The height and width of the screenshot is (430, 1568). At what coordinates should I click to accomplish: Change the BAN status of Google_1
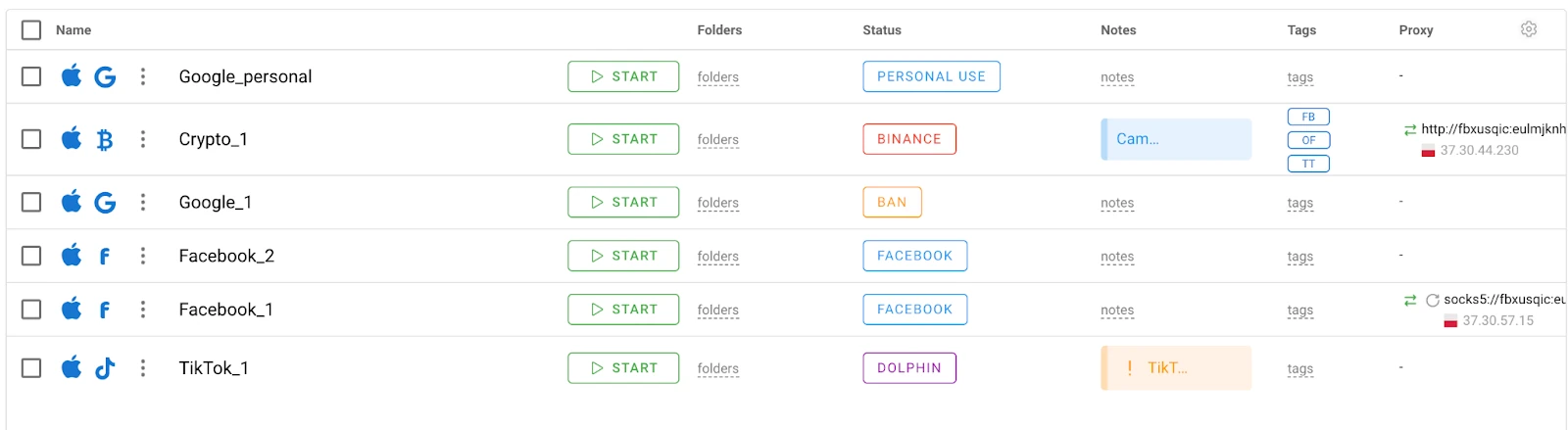click(892, 202)
